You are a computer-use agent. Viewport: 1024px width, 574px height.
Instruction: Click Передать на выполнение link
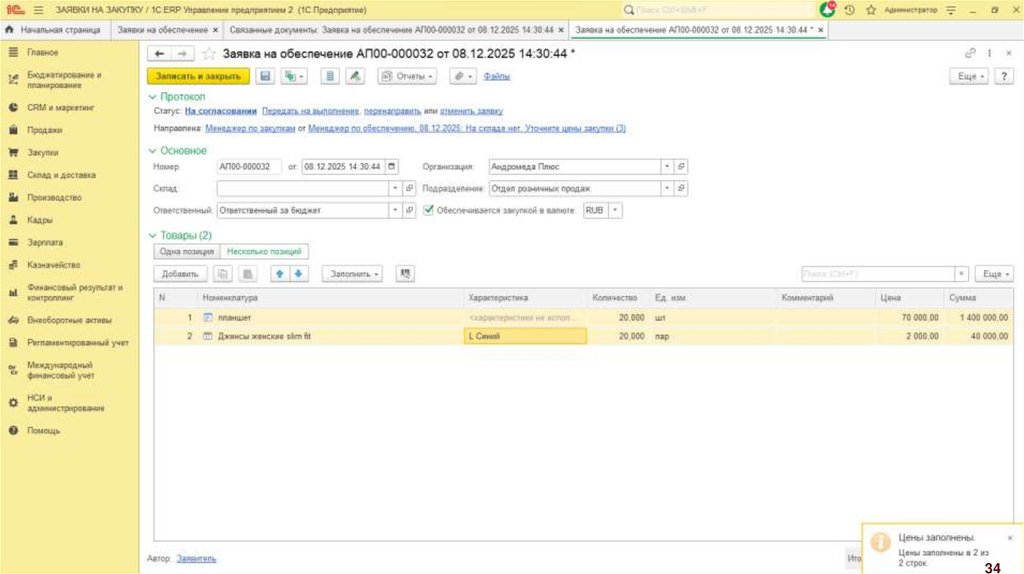310,111
